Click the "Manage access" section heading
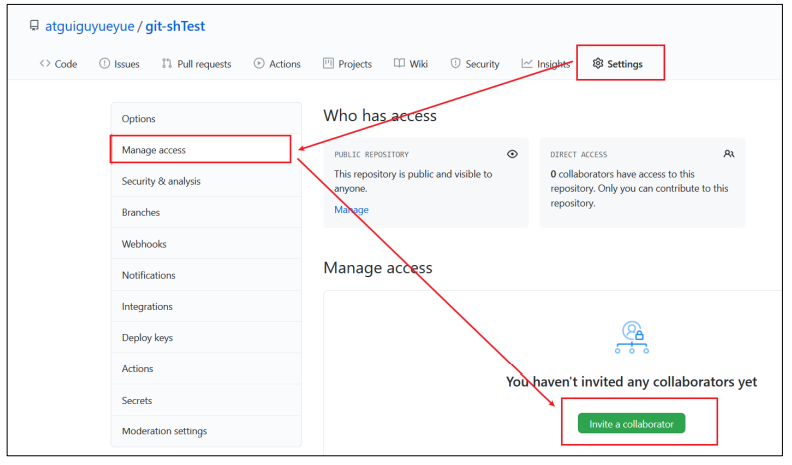 coord(378,268)
